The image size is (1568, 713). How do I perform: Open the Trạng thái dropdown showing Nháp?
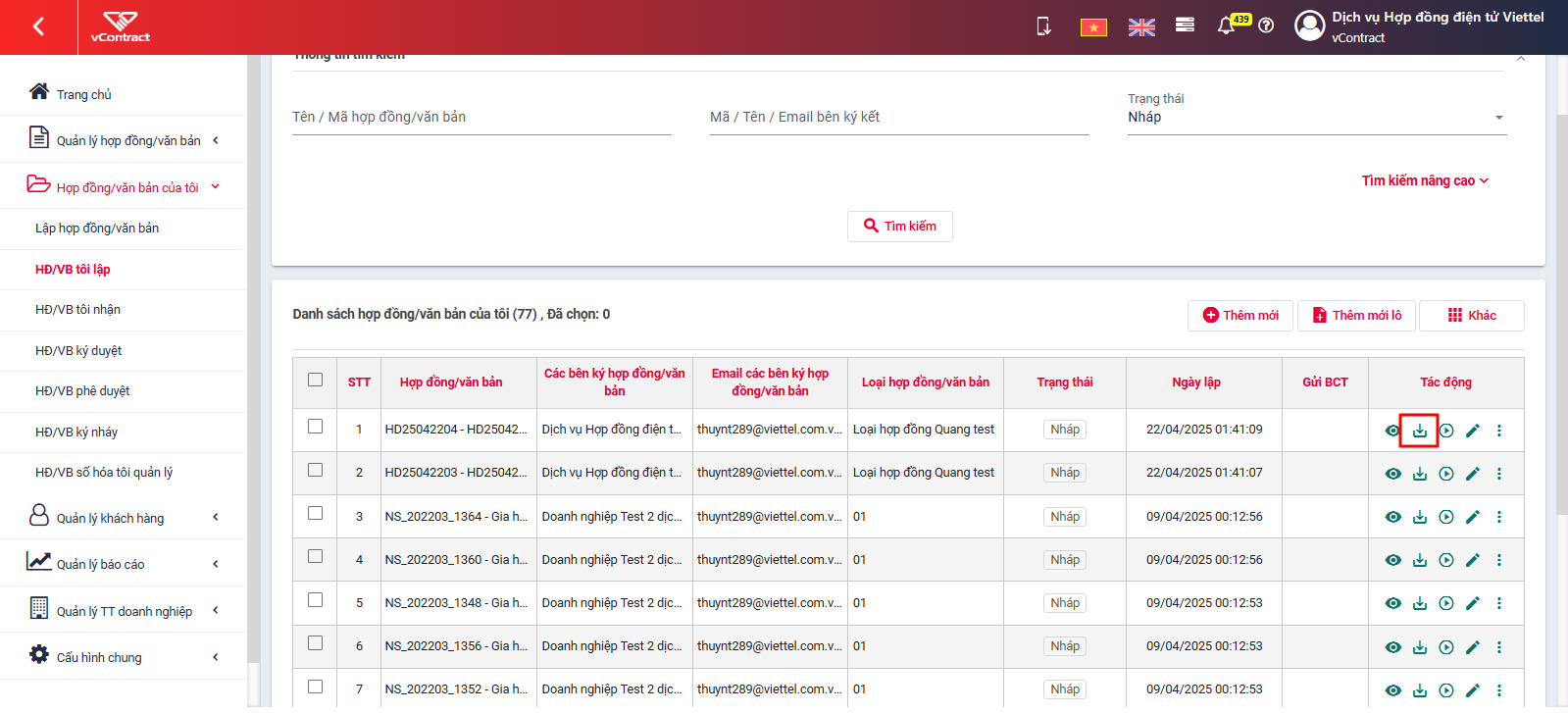[1316, 117]
